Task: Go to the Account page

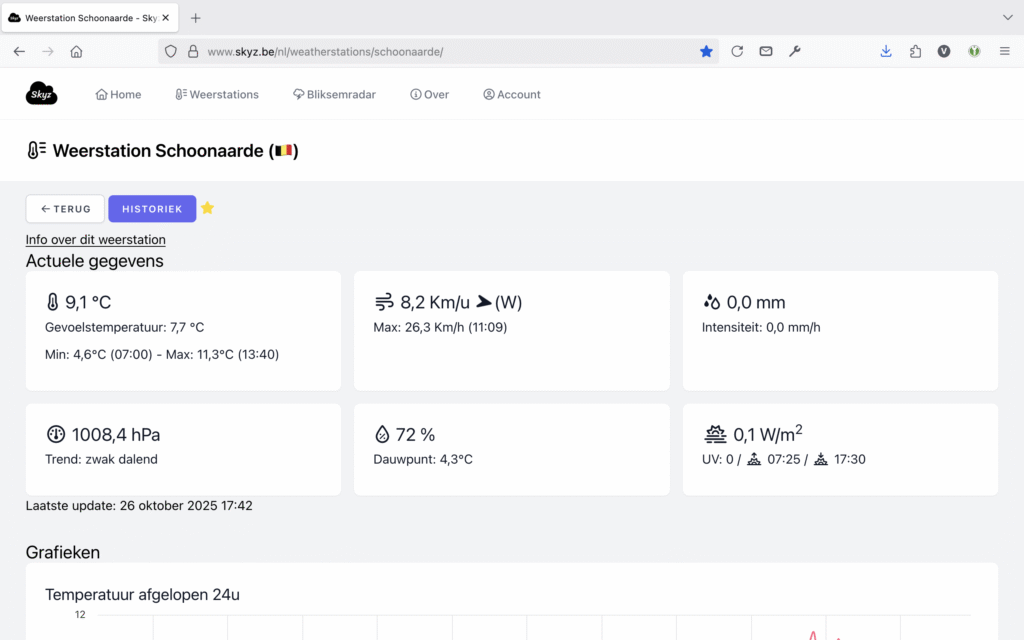Action: coord(511,94)
